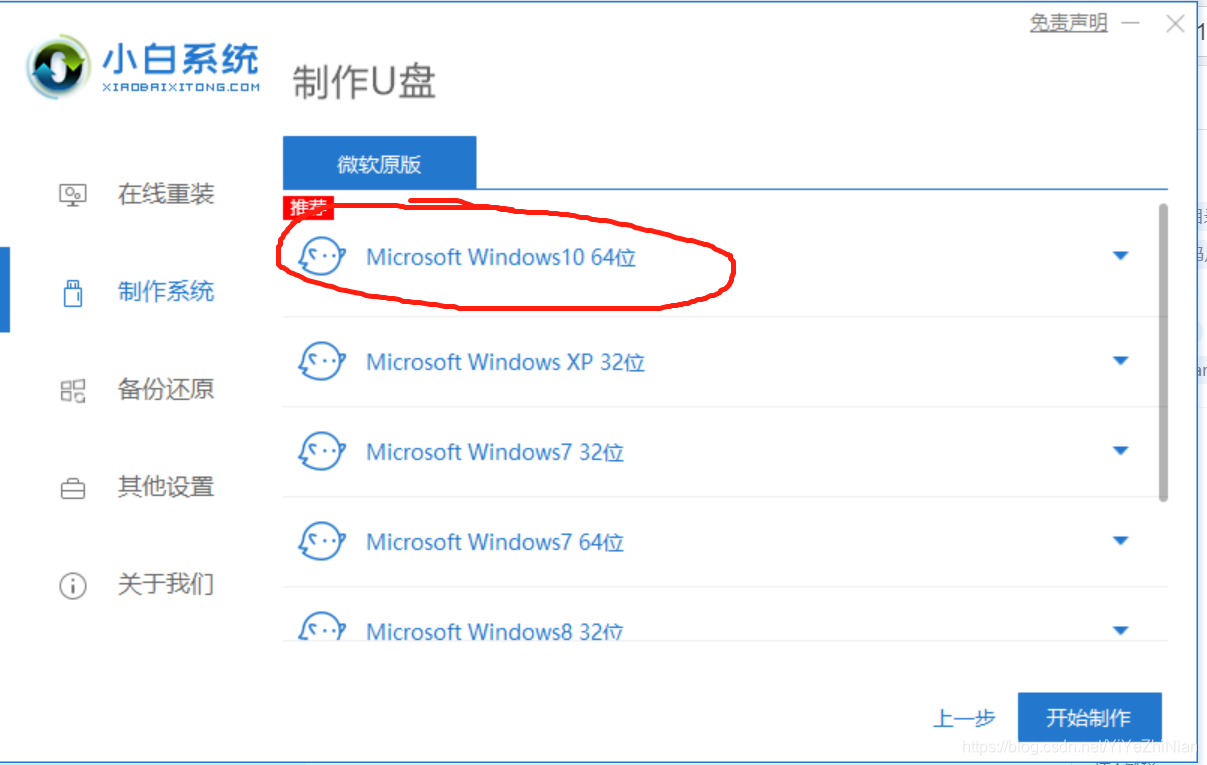Expand the Microsoft Windows10 64位 dropdown arrow
The image size is (1207, 765).
coord(1121,256)
